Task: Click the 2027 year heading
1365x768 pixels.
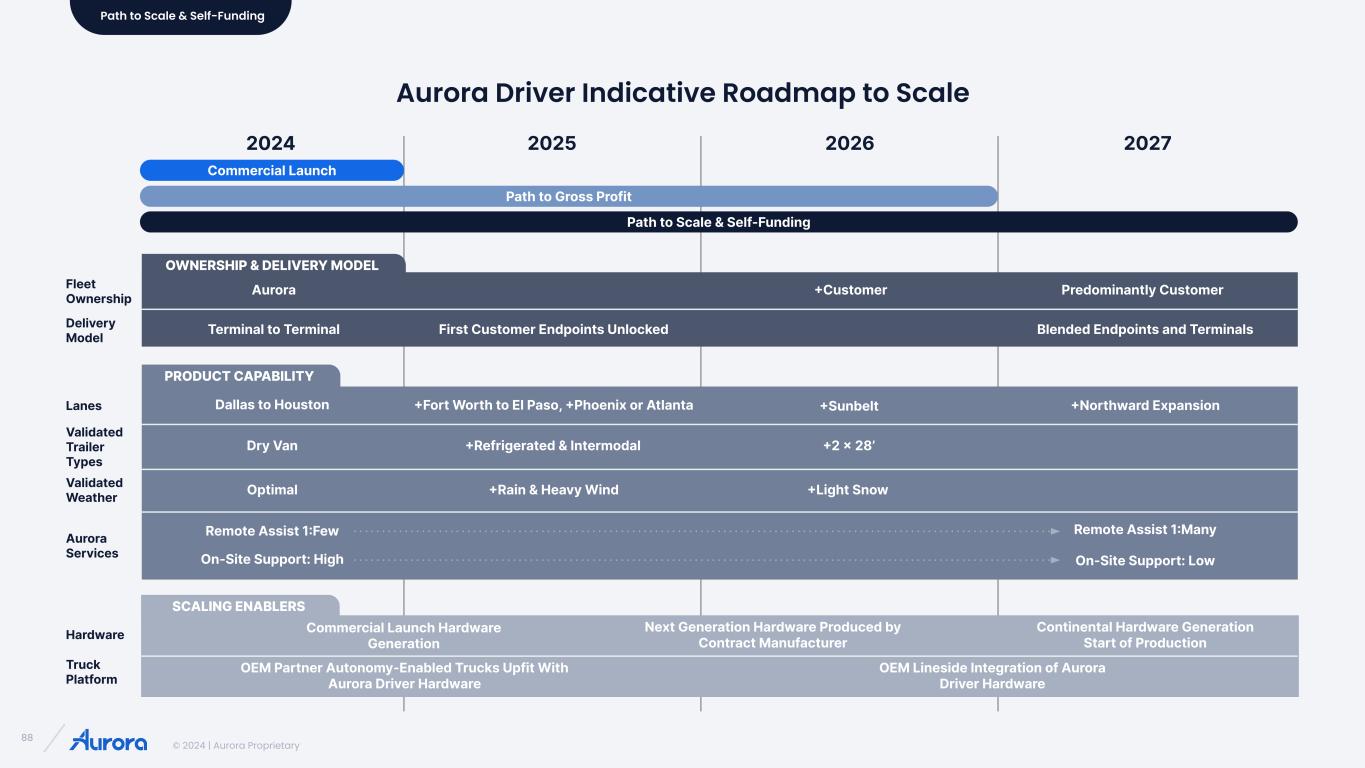Action: click(1147, 143)
